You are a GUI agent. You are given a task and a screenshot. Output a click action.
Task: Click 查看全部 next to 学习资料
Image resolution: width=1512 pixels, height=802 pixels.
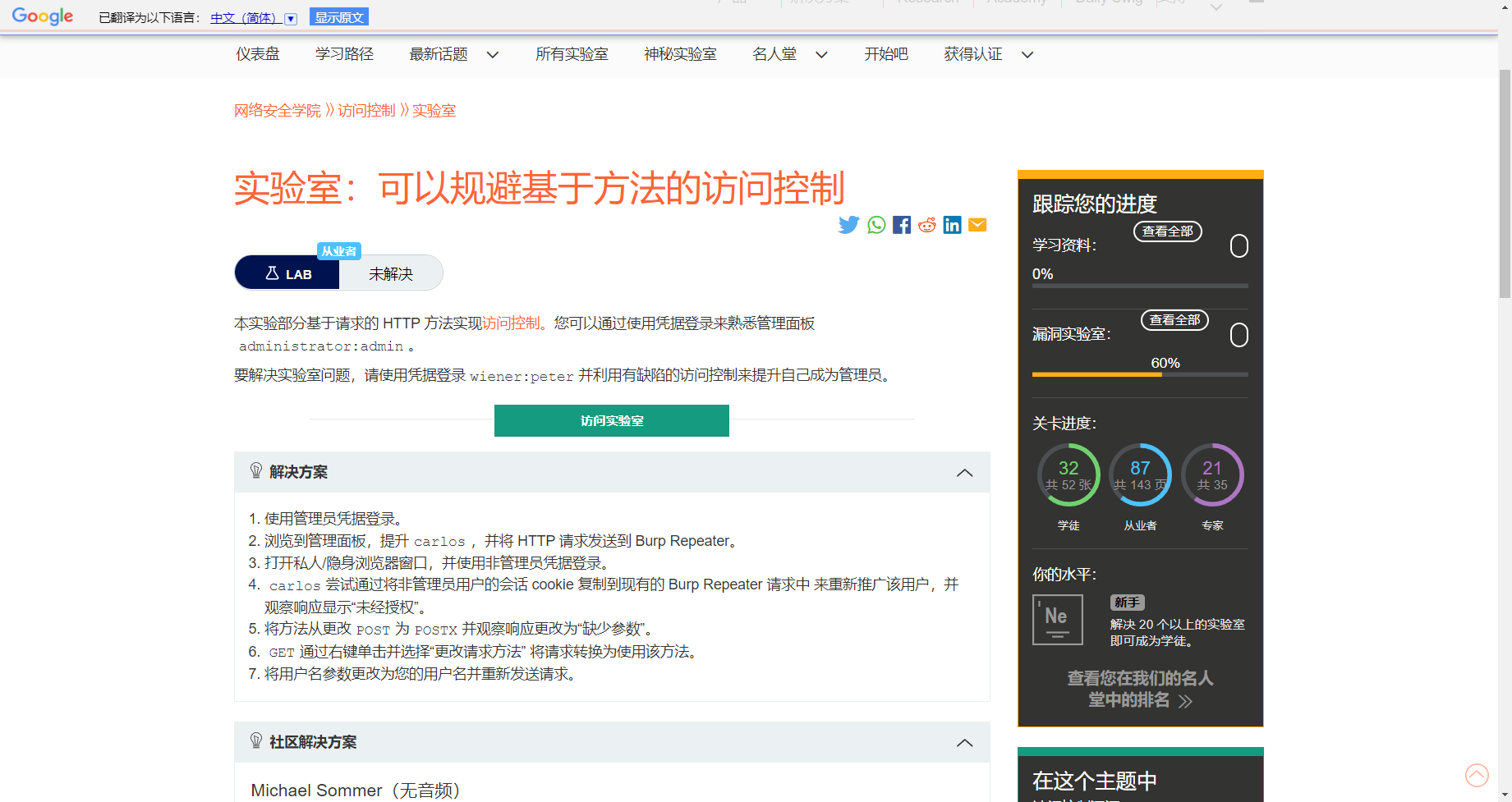click(x=1168, y=231)
